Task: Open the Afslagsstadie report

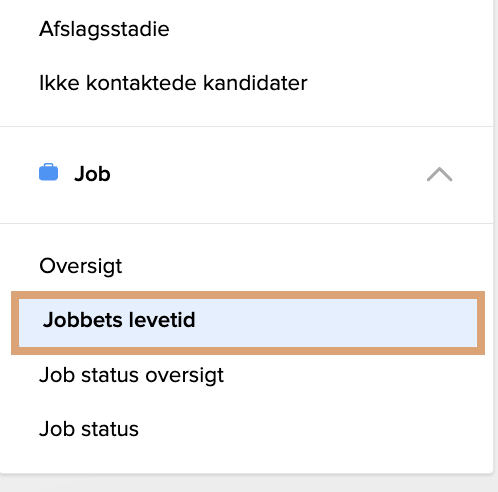Action: point(104,29)
